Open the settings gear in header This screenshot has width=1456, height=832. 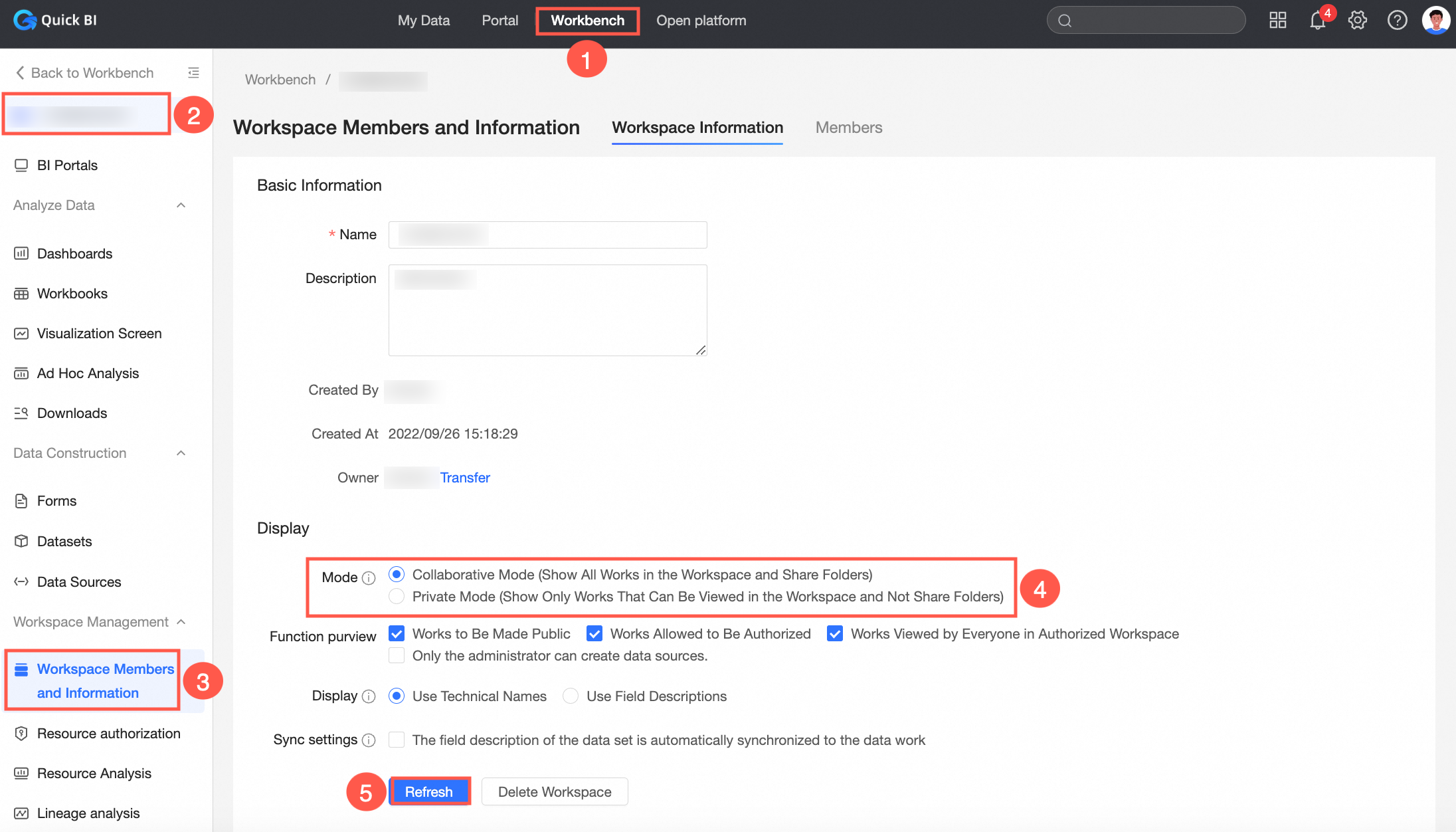coord(1358,21)
